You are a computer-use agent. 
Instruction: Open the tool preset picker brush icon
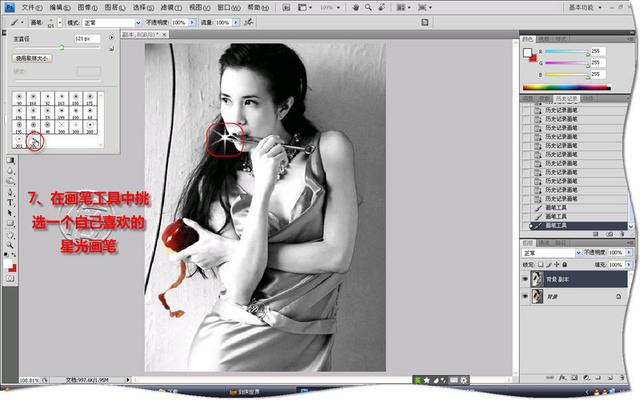16,22
